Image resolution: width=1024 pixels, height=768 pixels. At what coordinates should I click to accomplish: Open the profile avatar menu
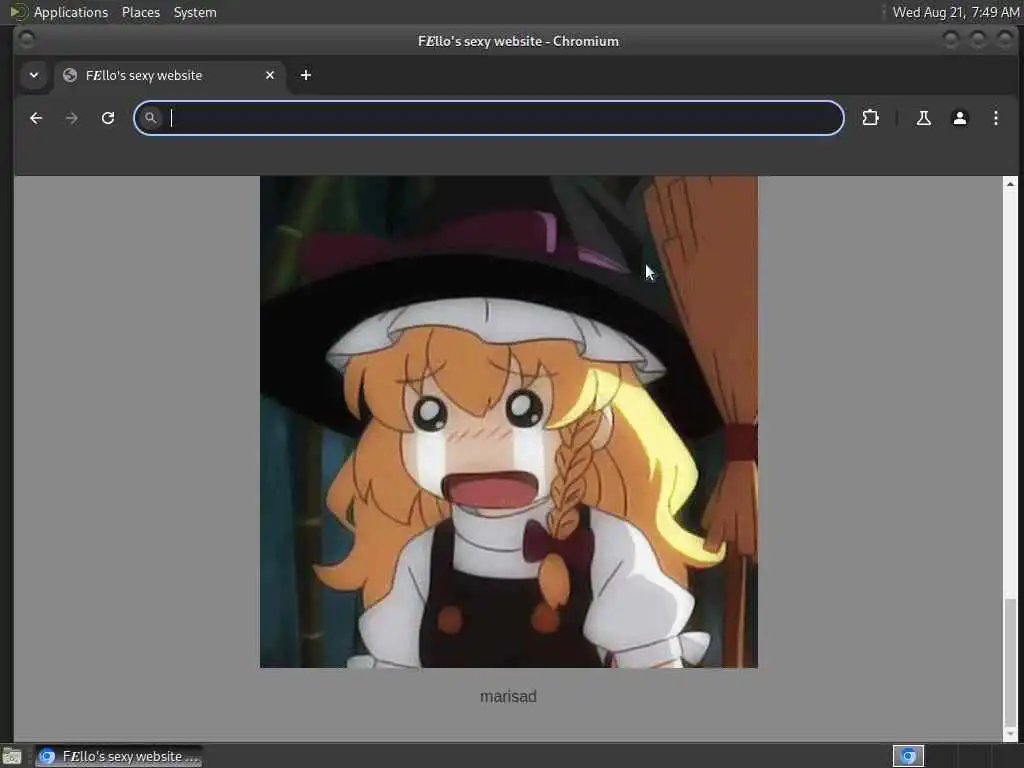point(959,118)
